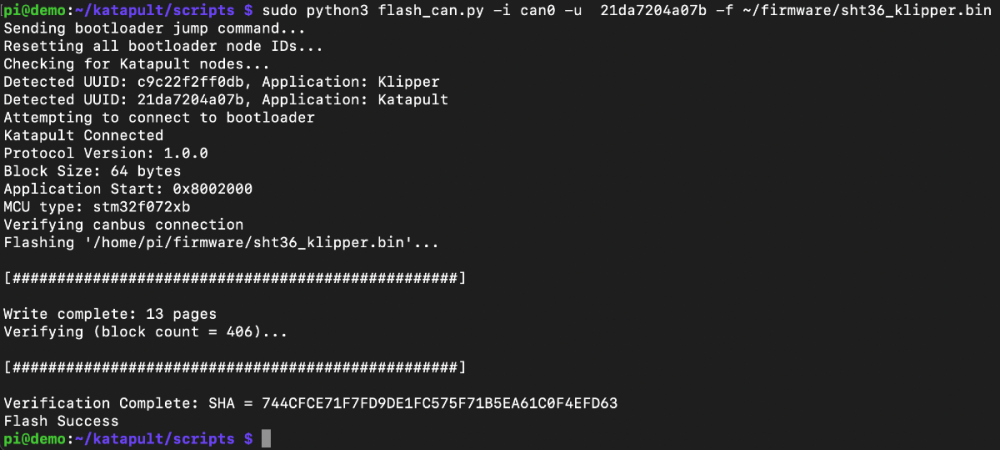
Task: Click the 'Application: Klipper' text
Action: [350, 82]
